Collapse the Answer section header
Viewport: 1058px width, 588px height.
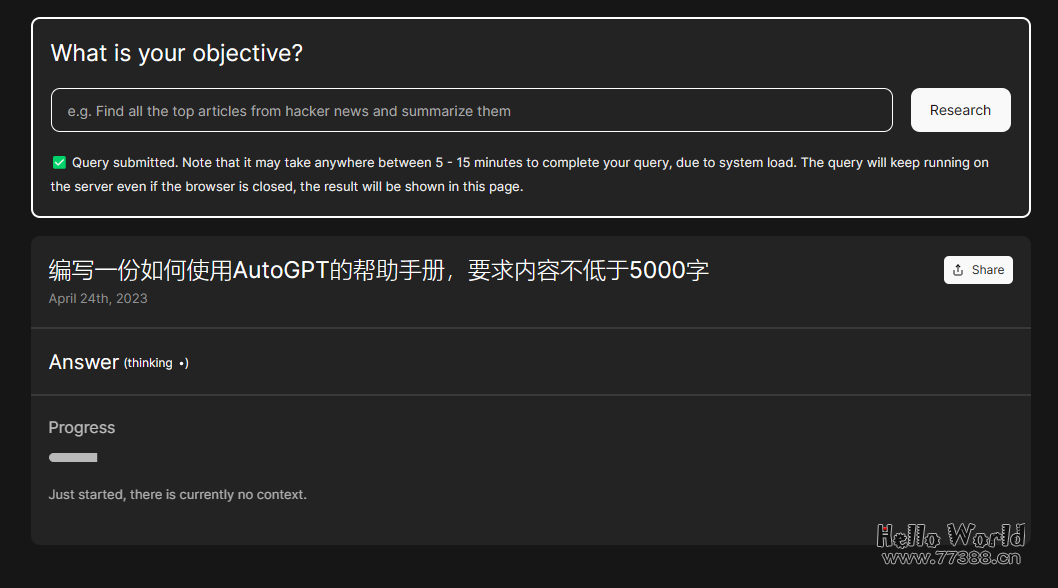click(x=84, y=362)
